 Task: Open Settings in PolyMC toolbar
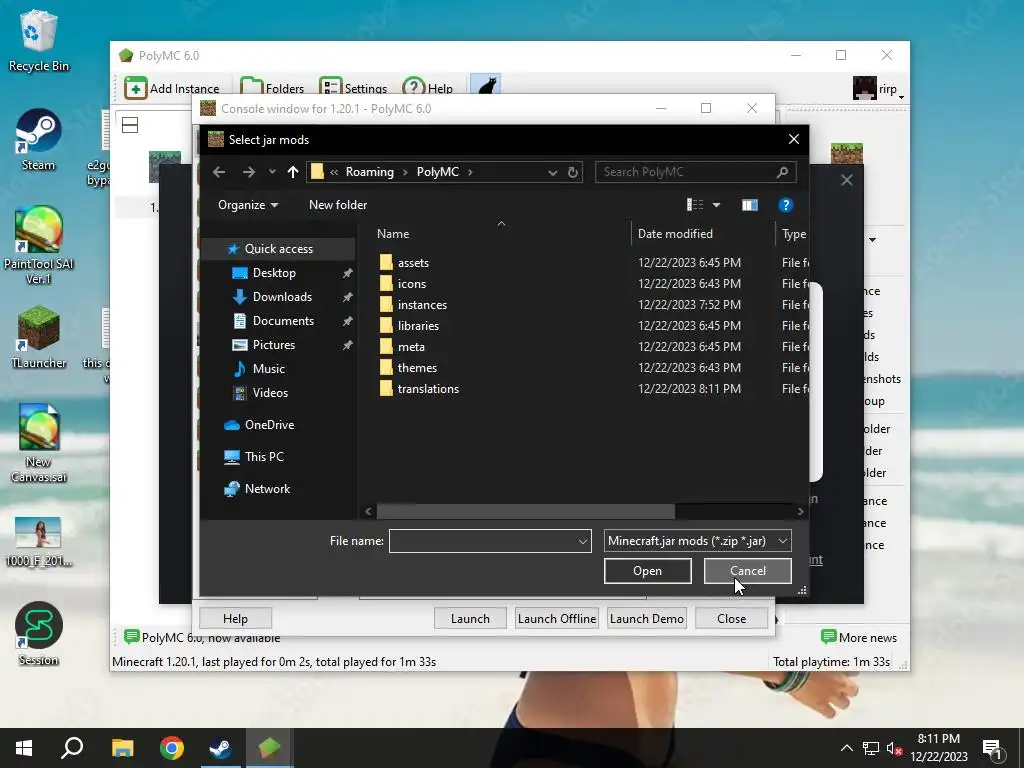[x=353, y=88]
